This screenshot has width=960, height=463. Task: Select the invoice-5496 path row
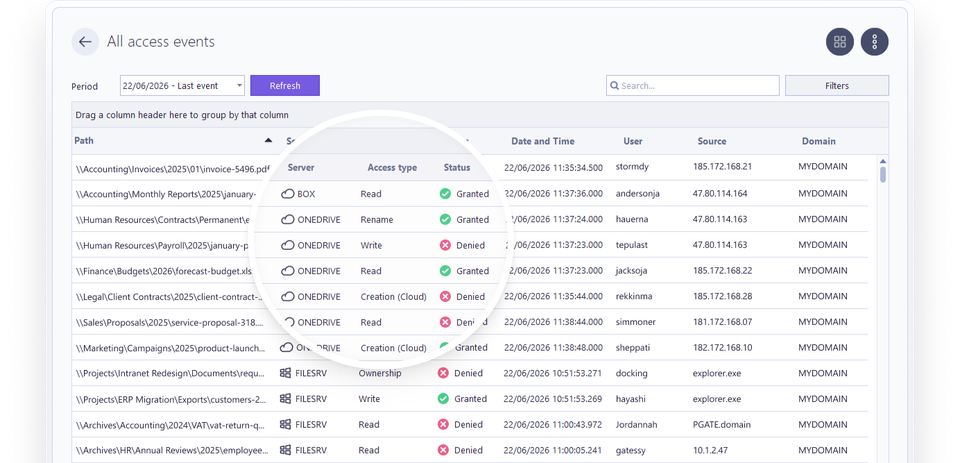click(173, 168)
